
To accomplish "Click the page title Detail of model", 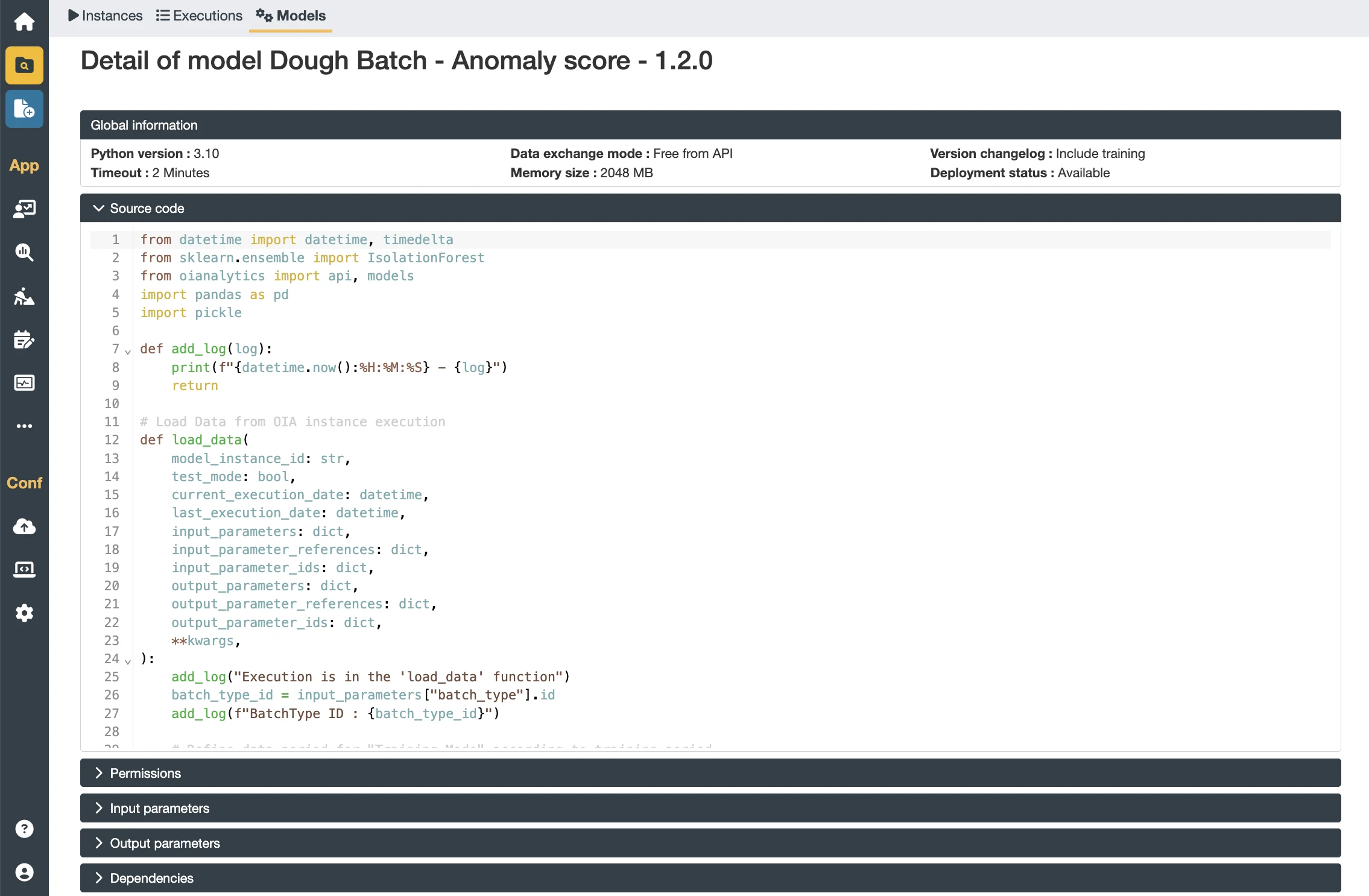I will 397,60.
